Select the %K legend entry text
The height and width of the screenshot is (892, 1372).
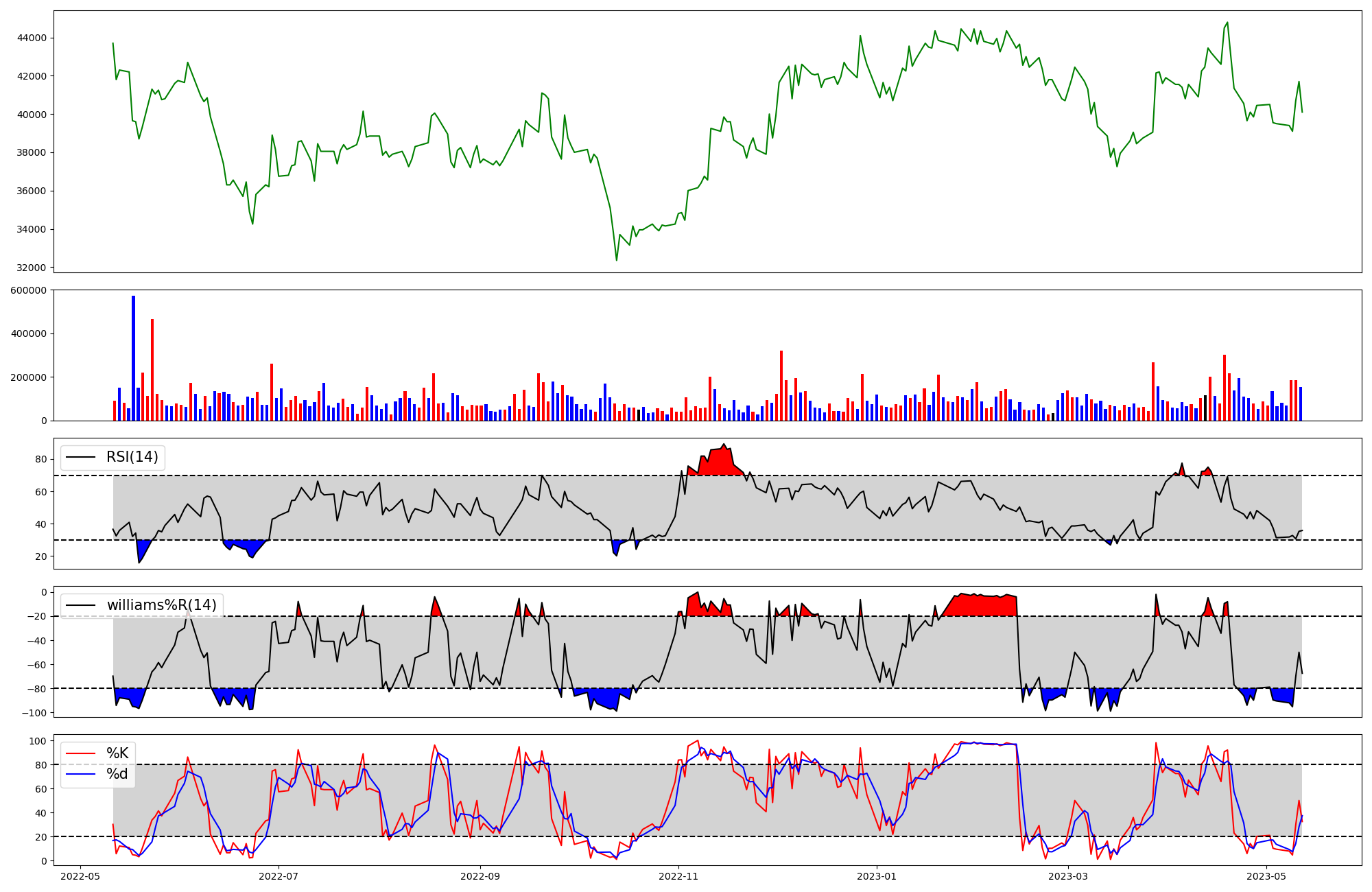click(x=117, y=753)
